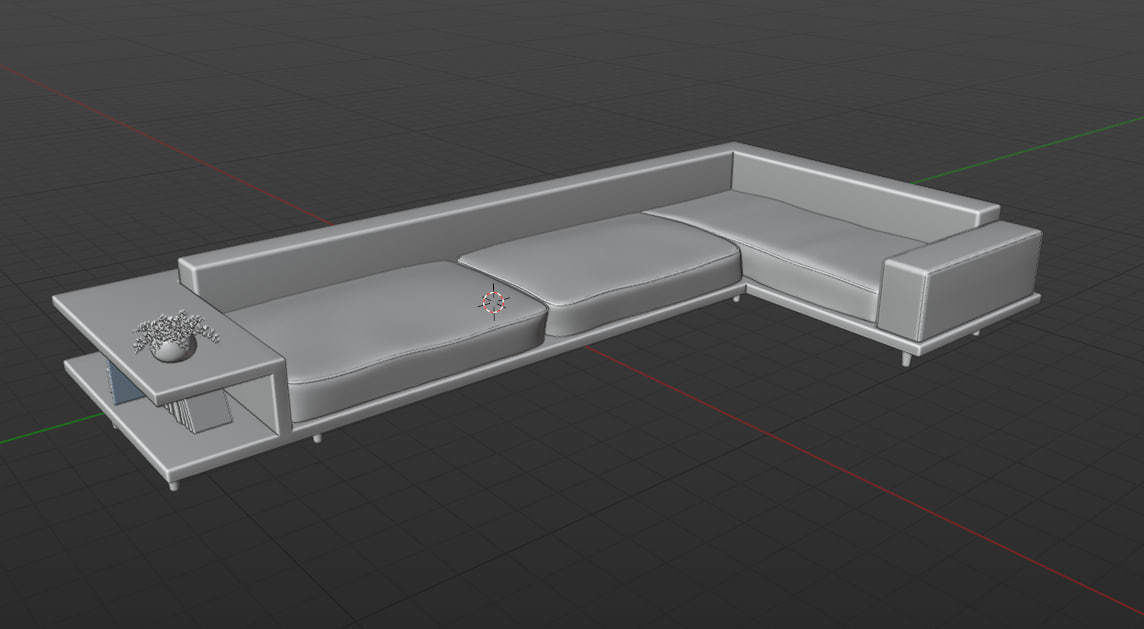Click the 3D cursor on the sofa

pos(494,301)
